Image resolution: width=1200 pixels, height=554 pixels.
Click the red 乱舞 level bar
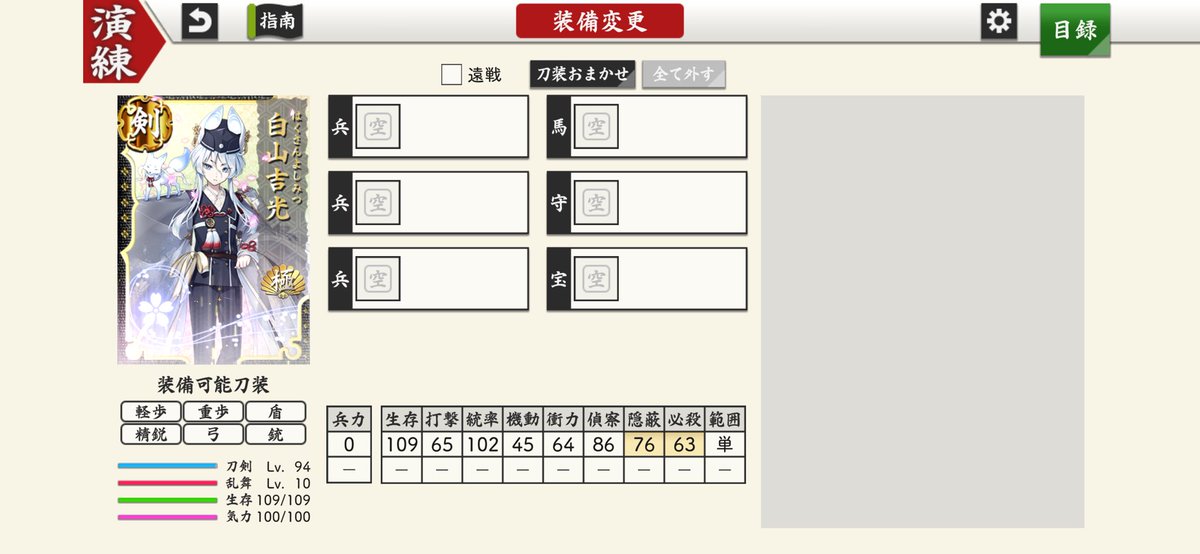(x=167, y=483)
